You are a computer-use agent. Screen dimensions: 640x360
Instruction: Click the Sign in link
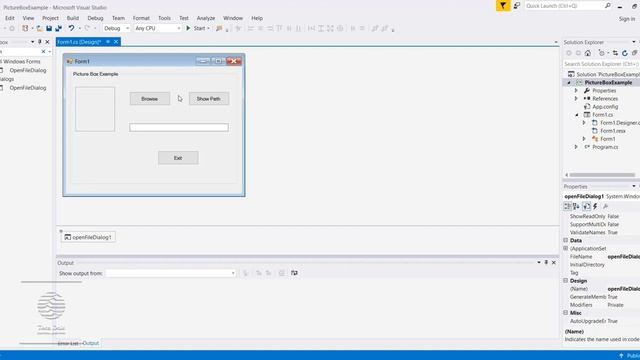coord(627,19)
